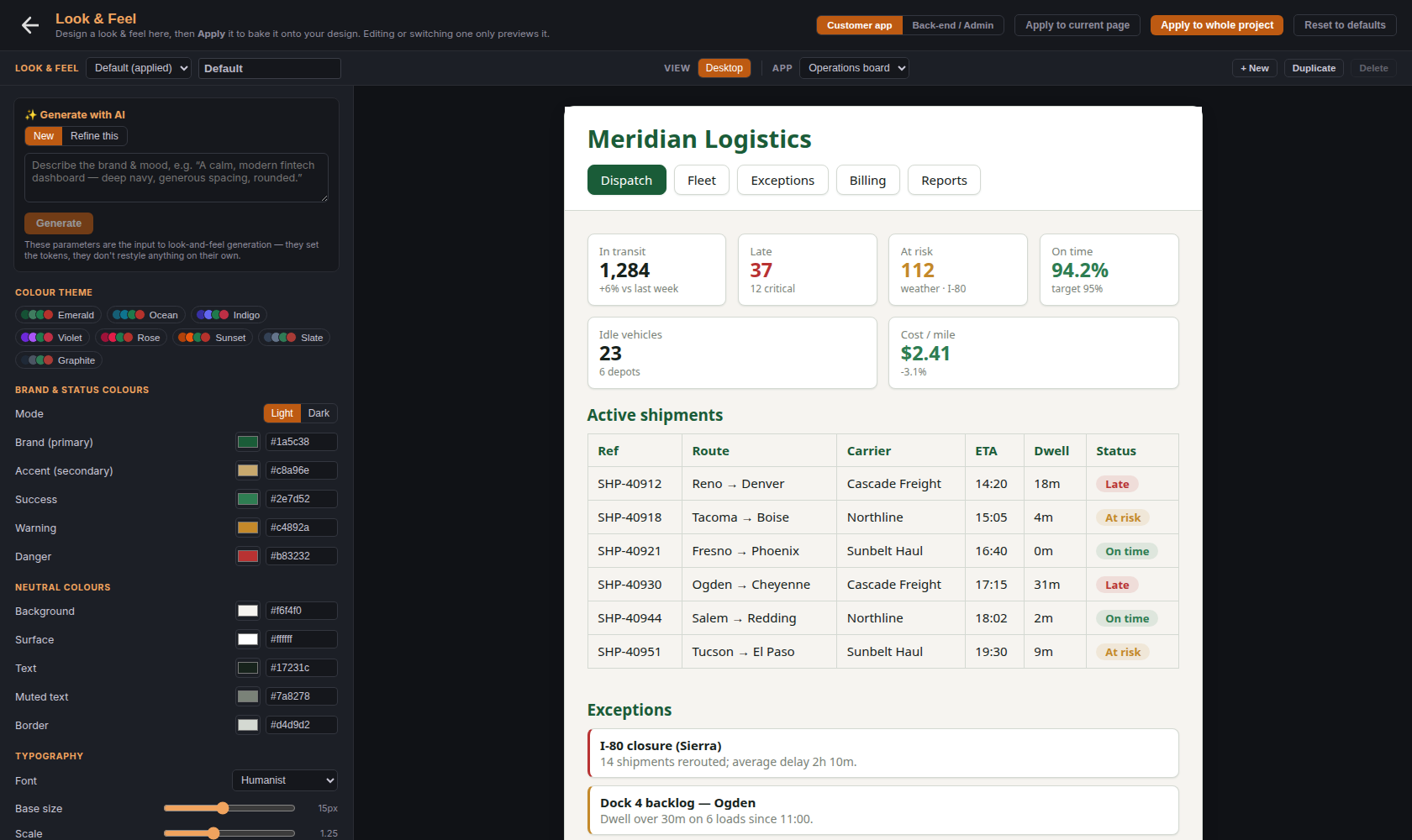Select the Ocean colour theme
1412x840 pixels.
pos(146,315)
